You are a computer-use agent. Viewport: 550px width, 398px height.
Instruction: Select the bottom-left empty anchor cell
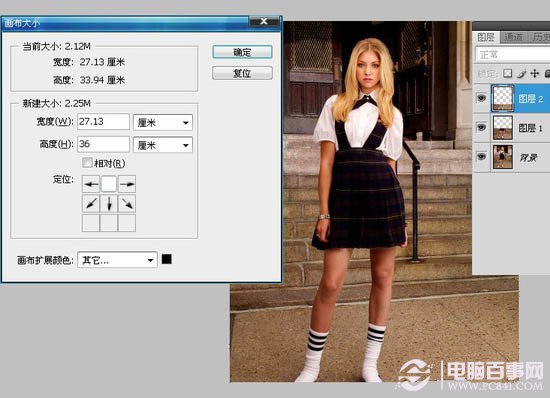click(91, 223)
